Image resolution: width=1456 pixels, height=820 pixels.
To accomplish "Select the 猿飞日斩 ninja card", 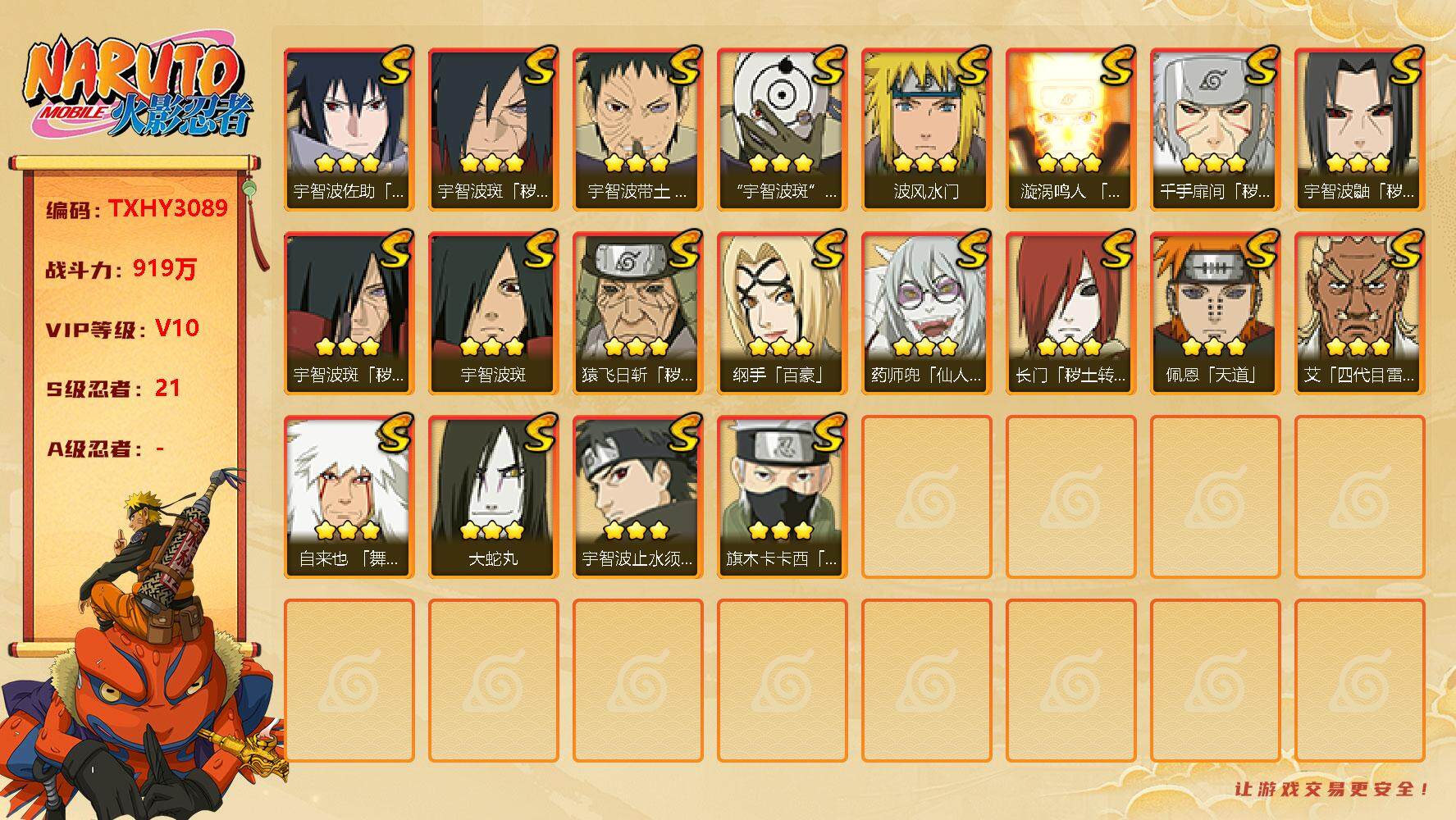I will tap(637, 313).
